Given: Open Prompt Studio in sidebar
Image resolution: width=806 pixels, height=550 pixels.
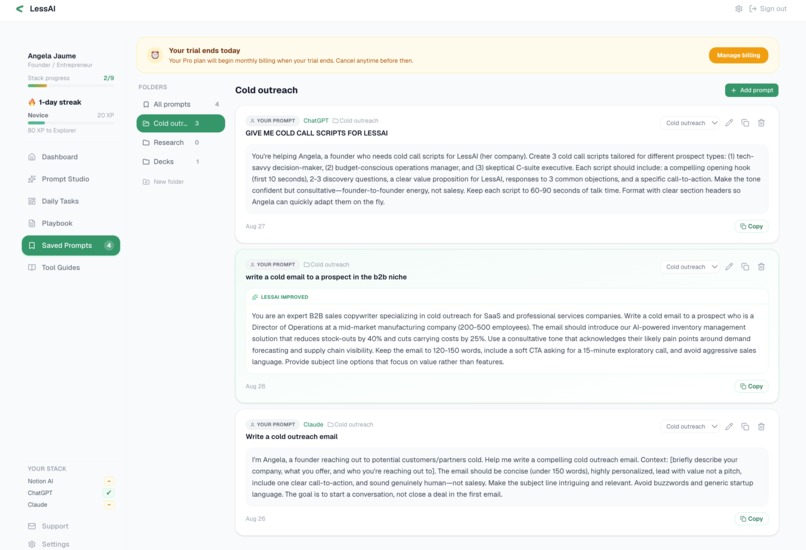Looking at the screenshot, I should (x=71, y=179).
